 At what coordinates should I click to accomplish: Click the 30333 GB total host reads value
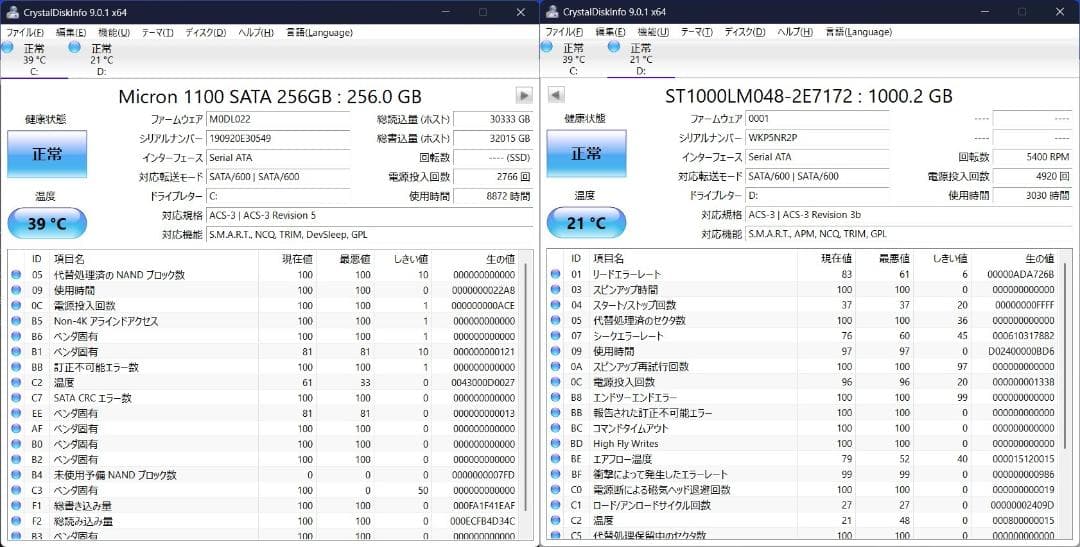coord(493,118)
